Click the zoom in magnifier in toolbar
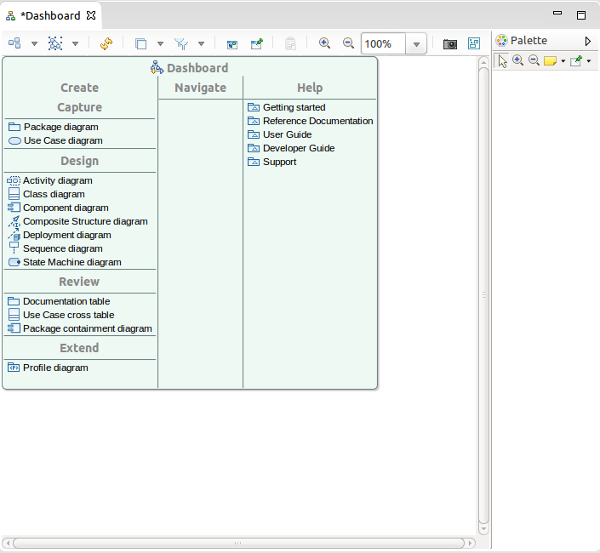Viewport: 600px width, 553px height. (x=324, y=44)
